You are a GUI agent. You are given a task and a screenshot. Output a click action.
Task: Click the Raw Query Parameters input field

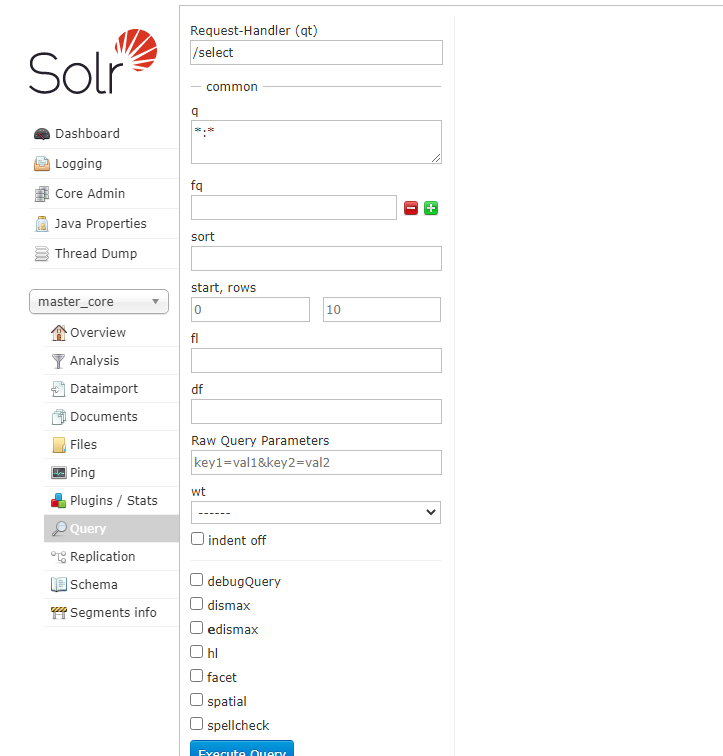click(316, 462)
